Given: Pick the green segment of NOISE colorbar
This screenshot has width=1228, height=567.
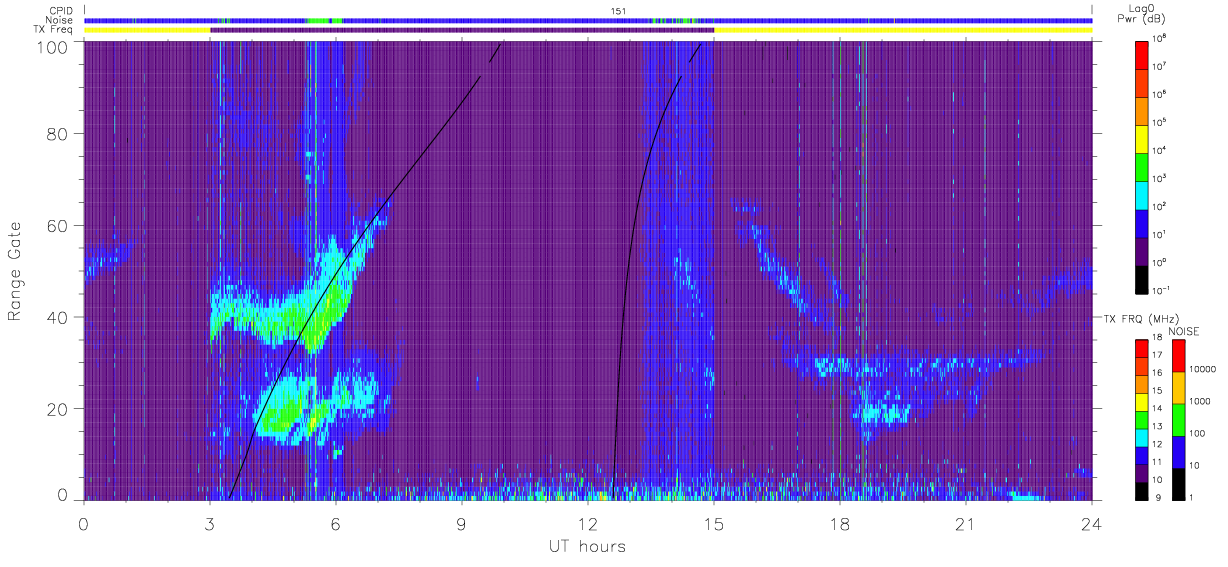Looking at the screenshot, I should (x=1179, y=420).
